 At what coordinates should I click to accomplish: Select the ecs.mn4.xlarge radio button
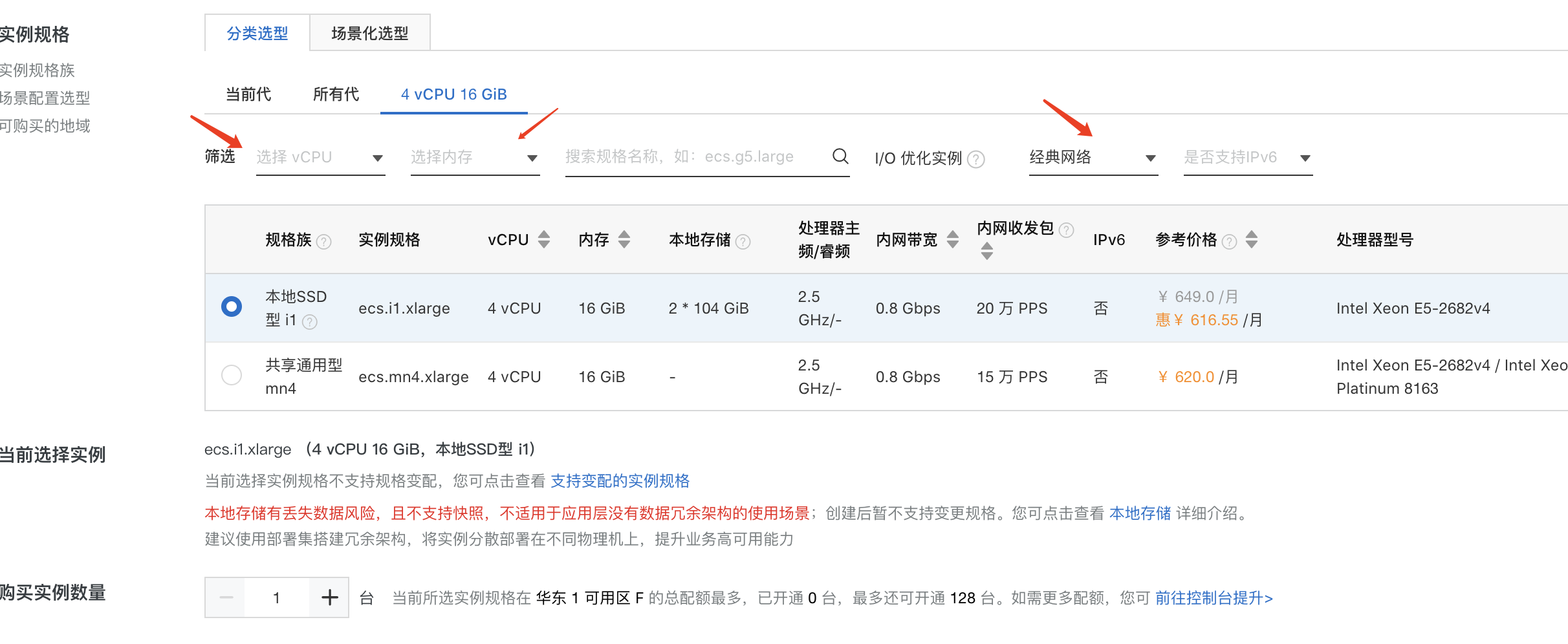tap(232, 375)
